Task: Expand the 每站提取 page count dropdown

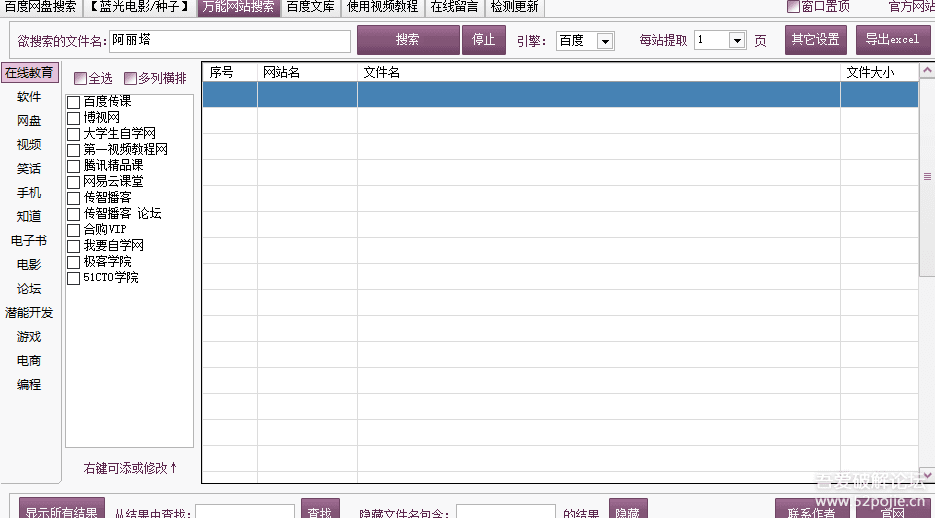Action: coord(737,41)
